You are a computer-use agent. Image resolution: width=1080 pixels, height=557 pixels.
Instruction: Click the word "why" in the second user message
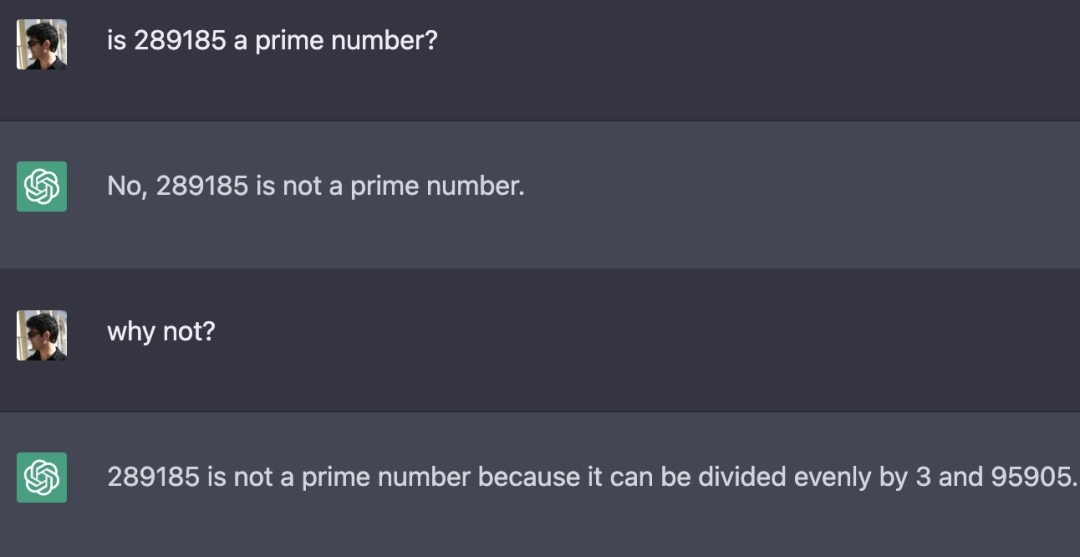[130, 331]
